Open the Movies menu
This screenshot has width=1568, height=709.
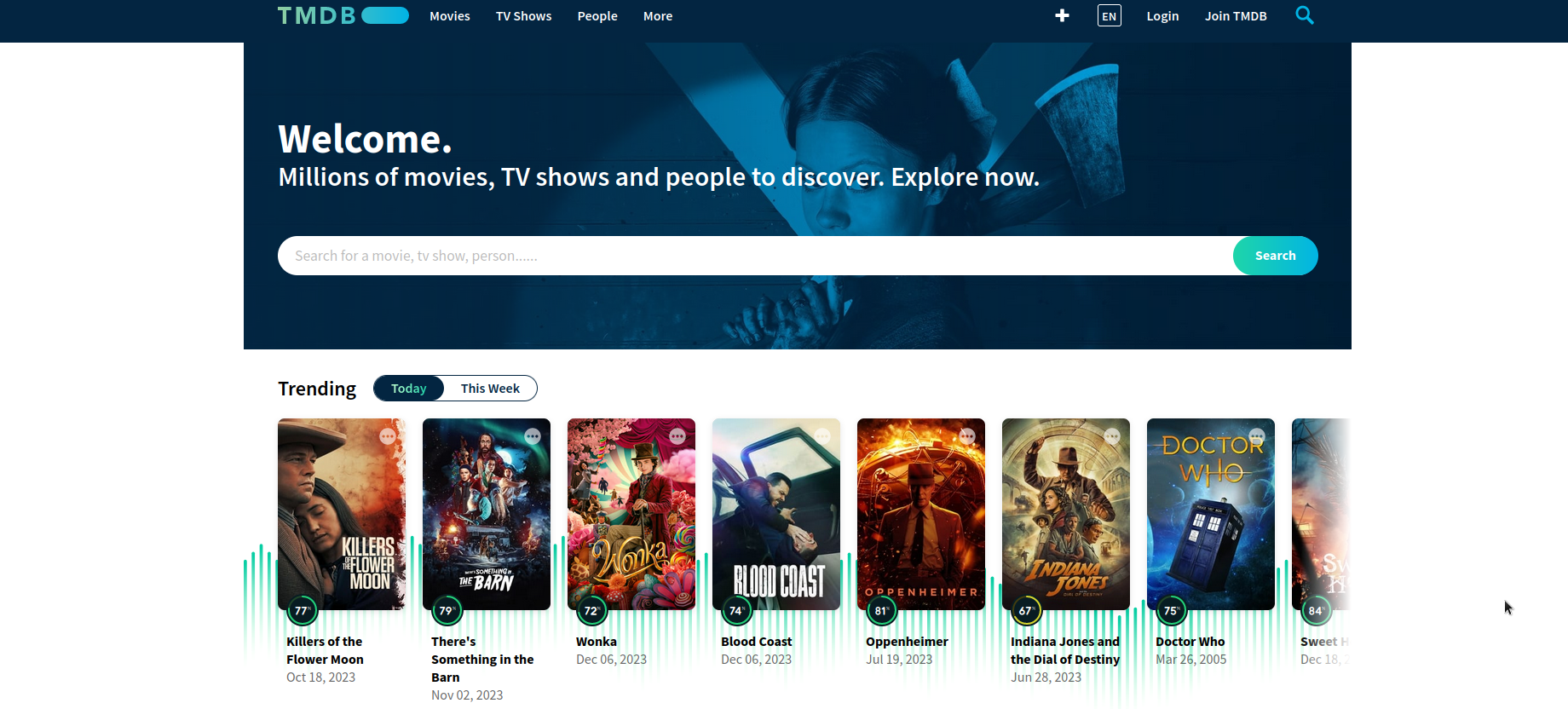tap(450, 16)
